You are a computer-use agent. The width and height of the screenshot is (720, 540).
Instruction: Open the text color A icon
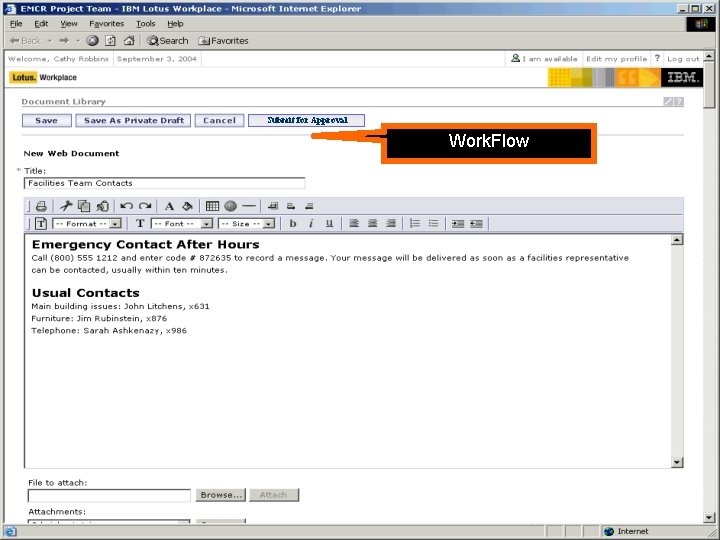169,206
